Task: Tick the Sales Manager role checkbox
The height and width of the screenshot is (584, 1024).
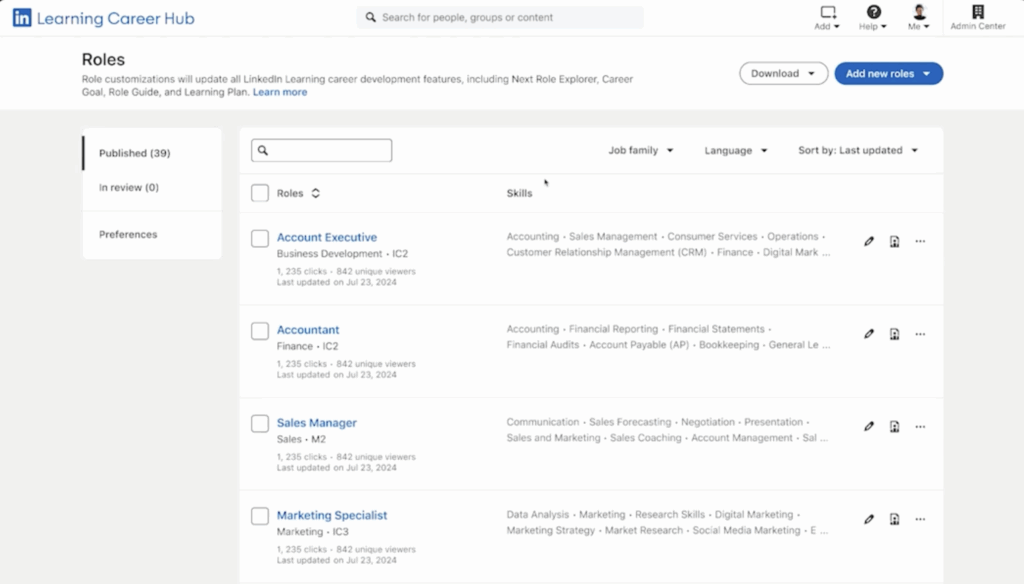Action: point(260,424)
